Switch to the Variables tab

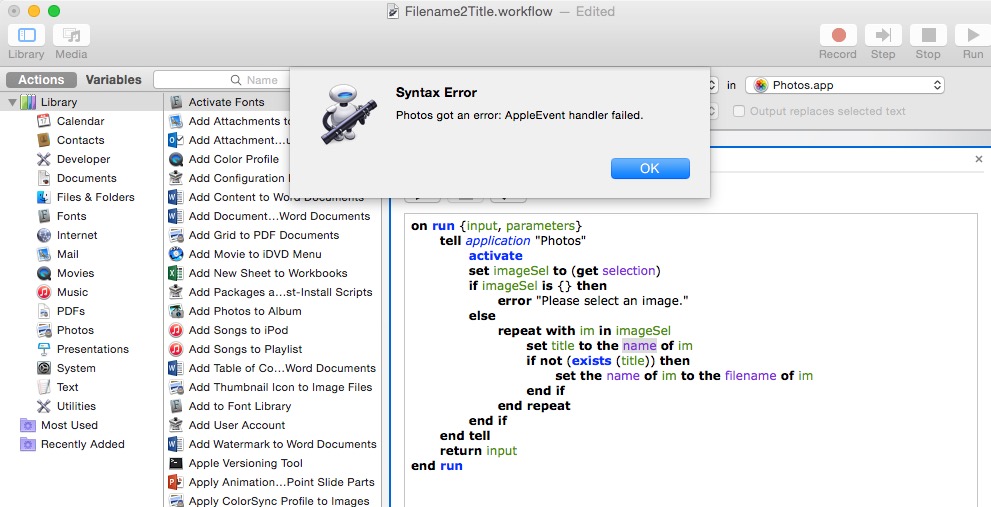click(x=114, y=80)
